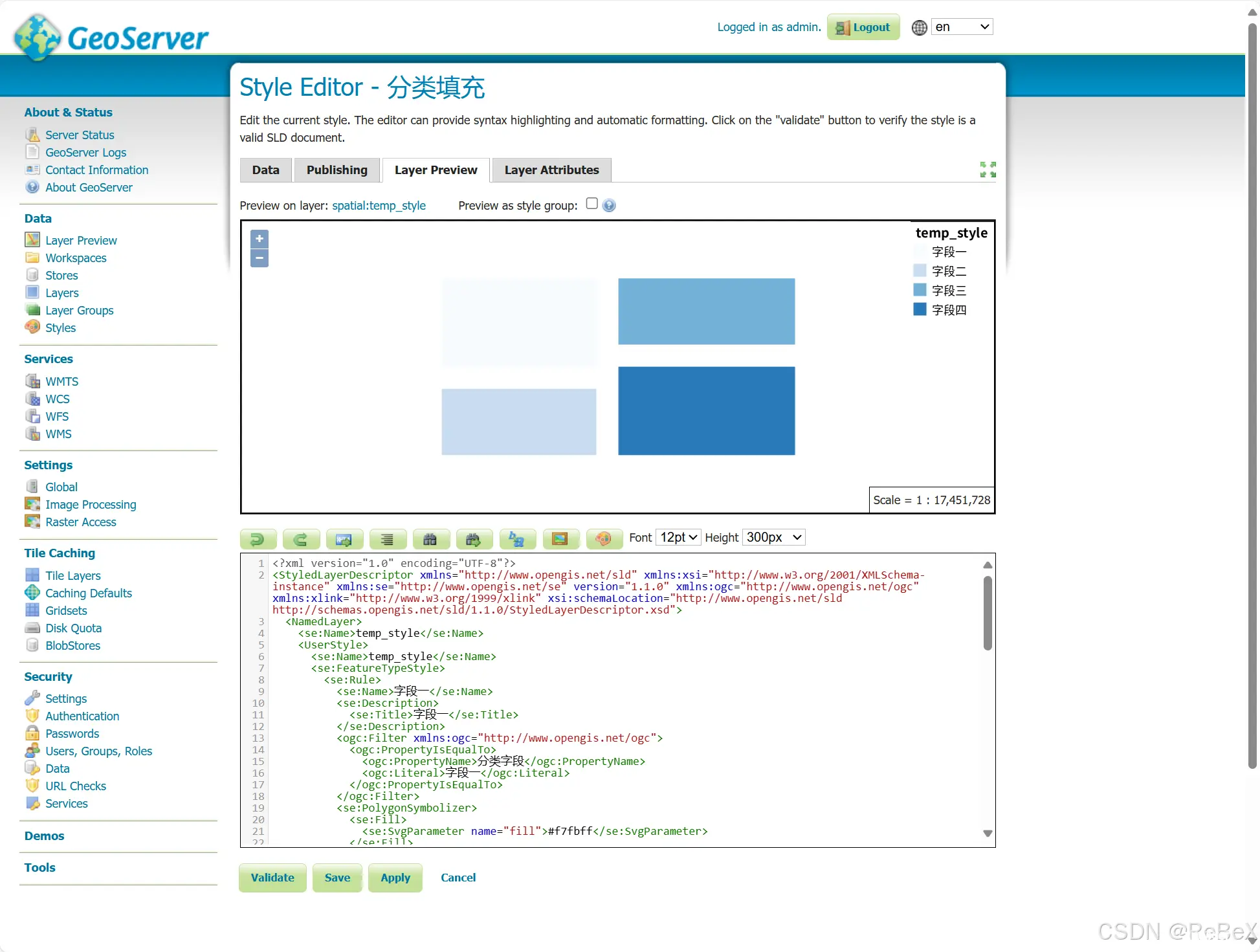
Task: Click the search icon in toolbar
Action: coord(430,537)
